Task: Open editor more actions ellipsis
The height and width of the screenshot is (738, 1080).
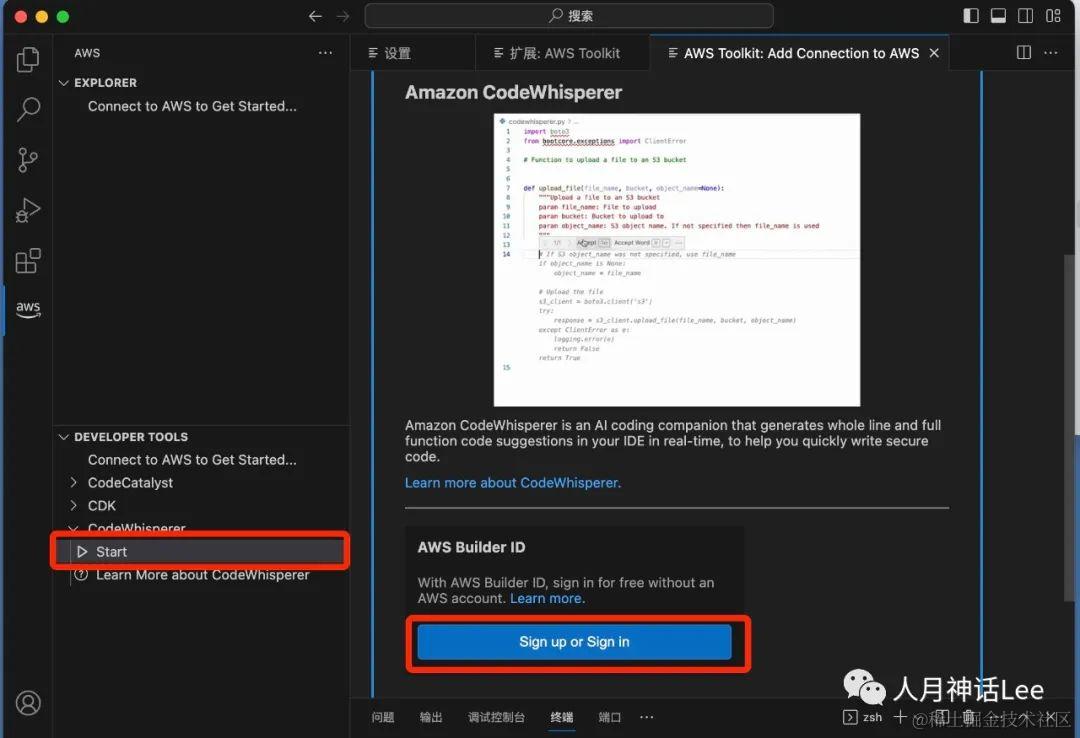Action: 1050,52
